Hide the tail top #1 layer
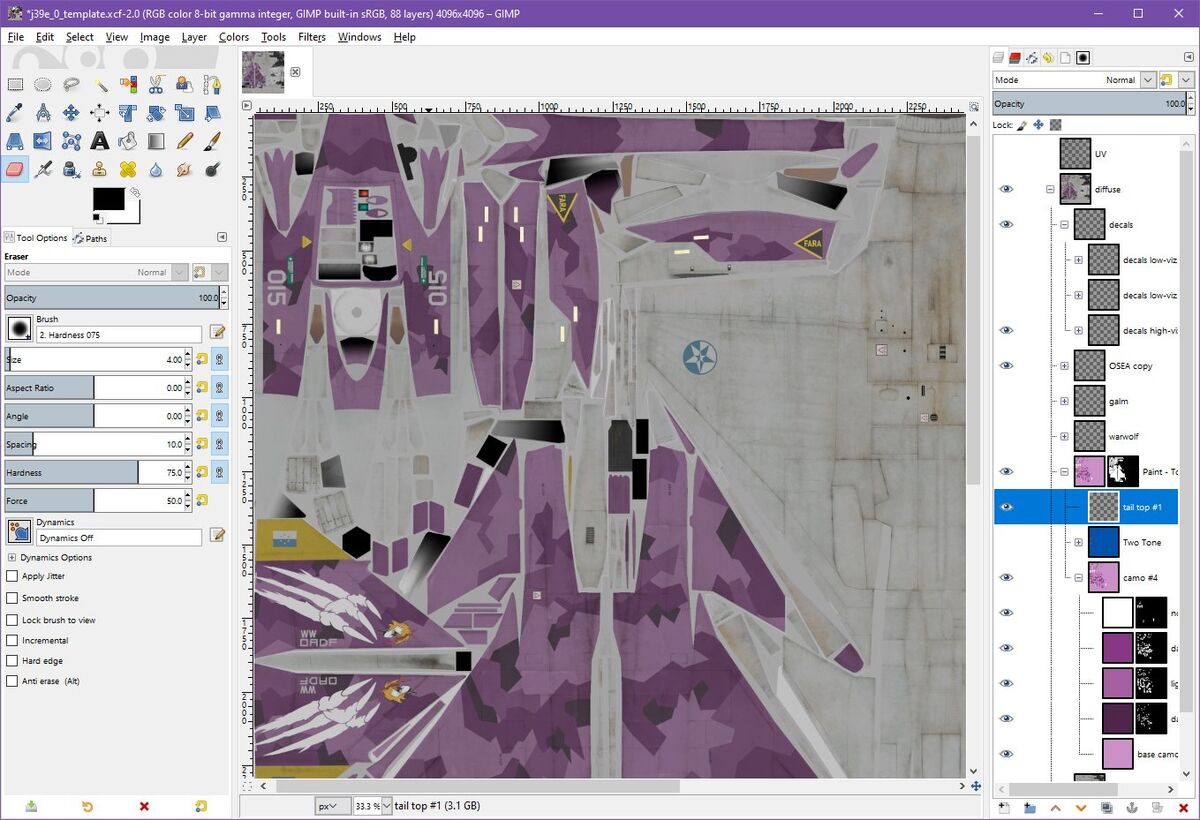Viewport: 1200px width, 820px height. point(1006,507)
